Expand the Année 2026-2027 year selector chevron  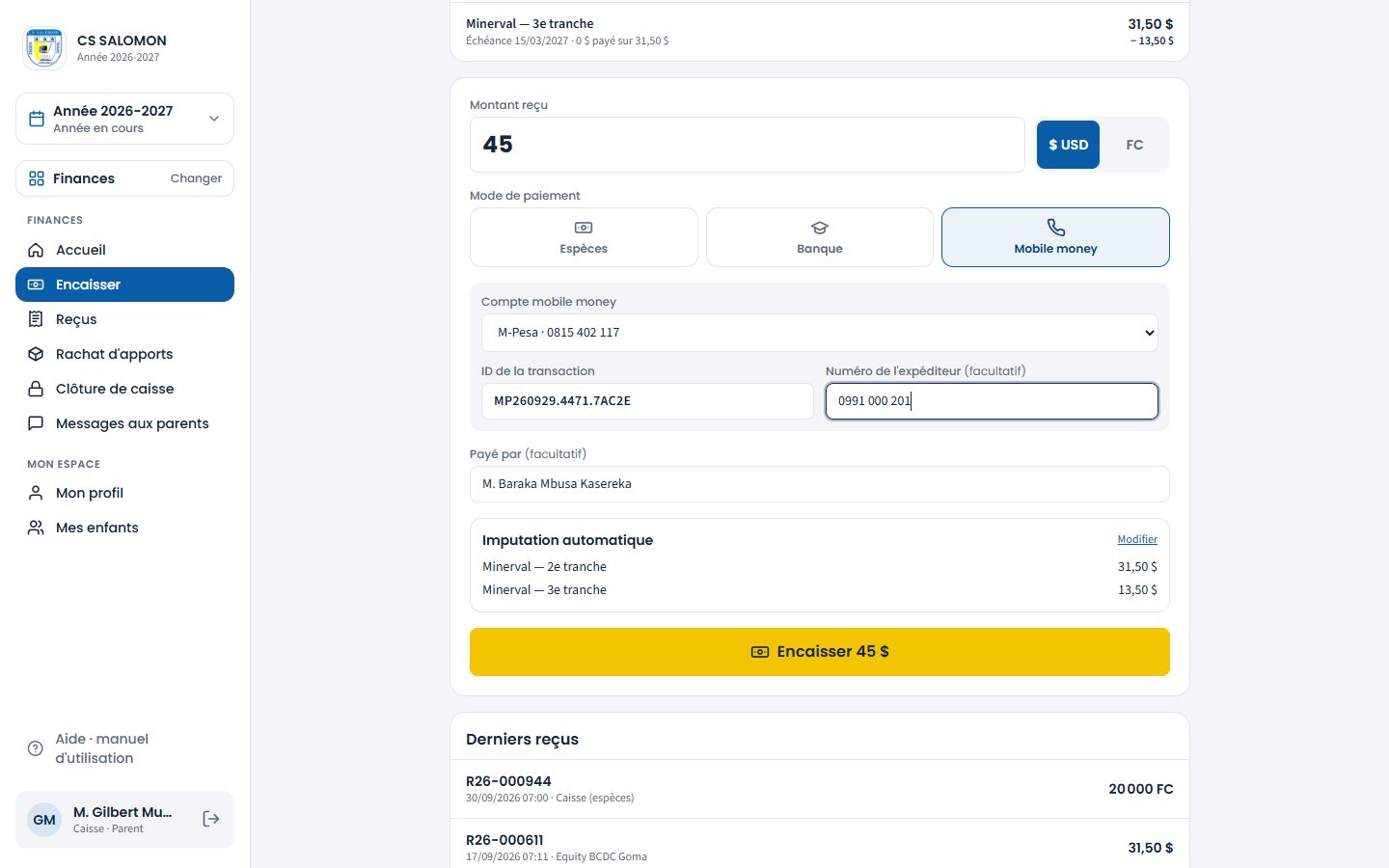(214, 119)
